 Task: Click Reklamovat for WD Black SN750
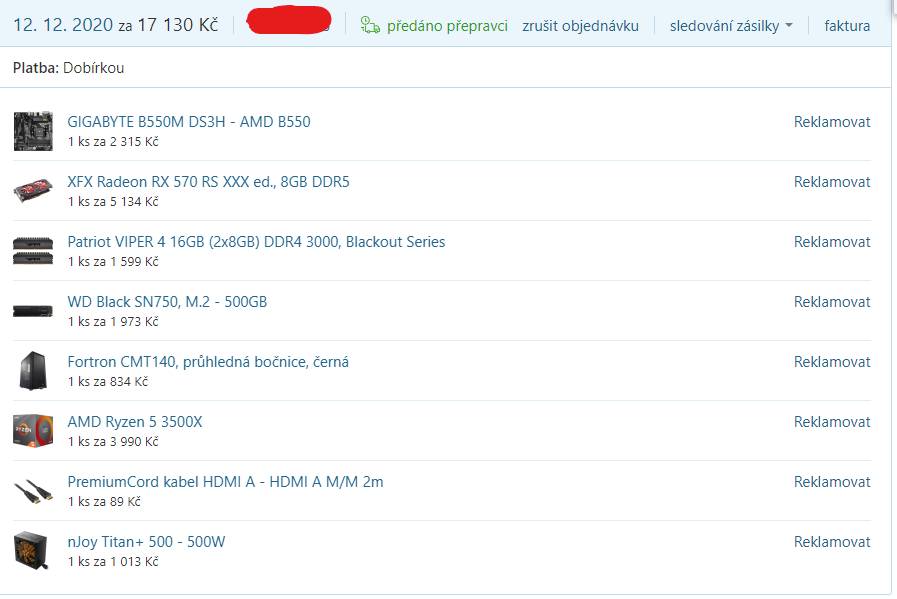pyautogui.click(x=832, y=302)
